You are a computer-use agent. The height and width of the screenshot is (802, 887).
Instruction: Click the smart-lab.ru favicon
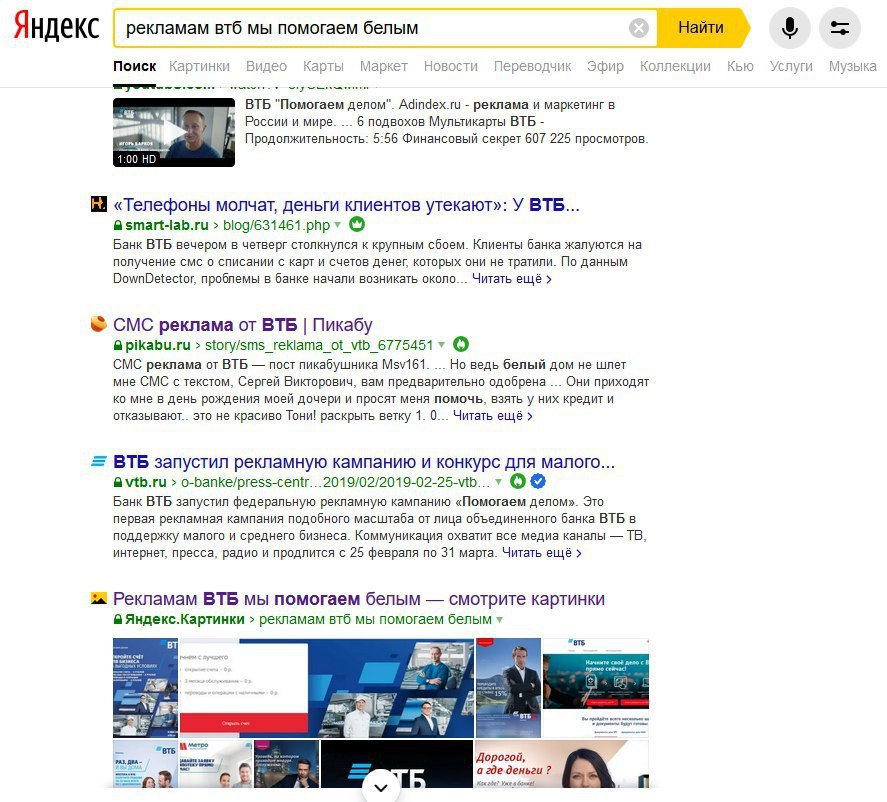click(x=98, y=204)
